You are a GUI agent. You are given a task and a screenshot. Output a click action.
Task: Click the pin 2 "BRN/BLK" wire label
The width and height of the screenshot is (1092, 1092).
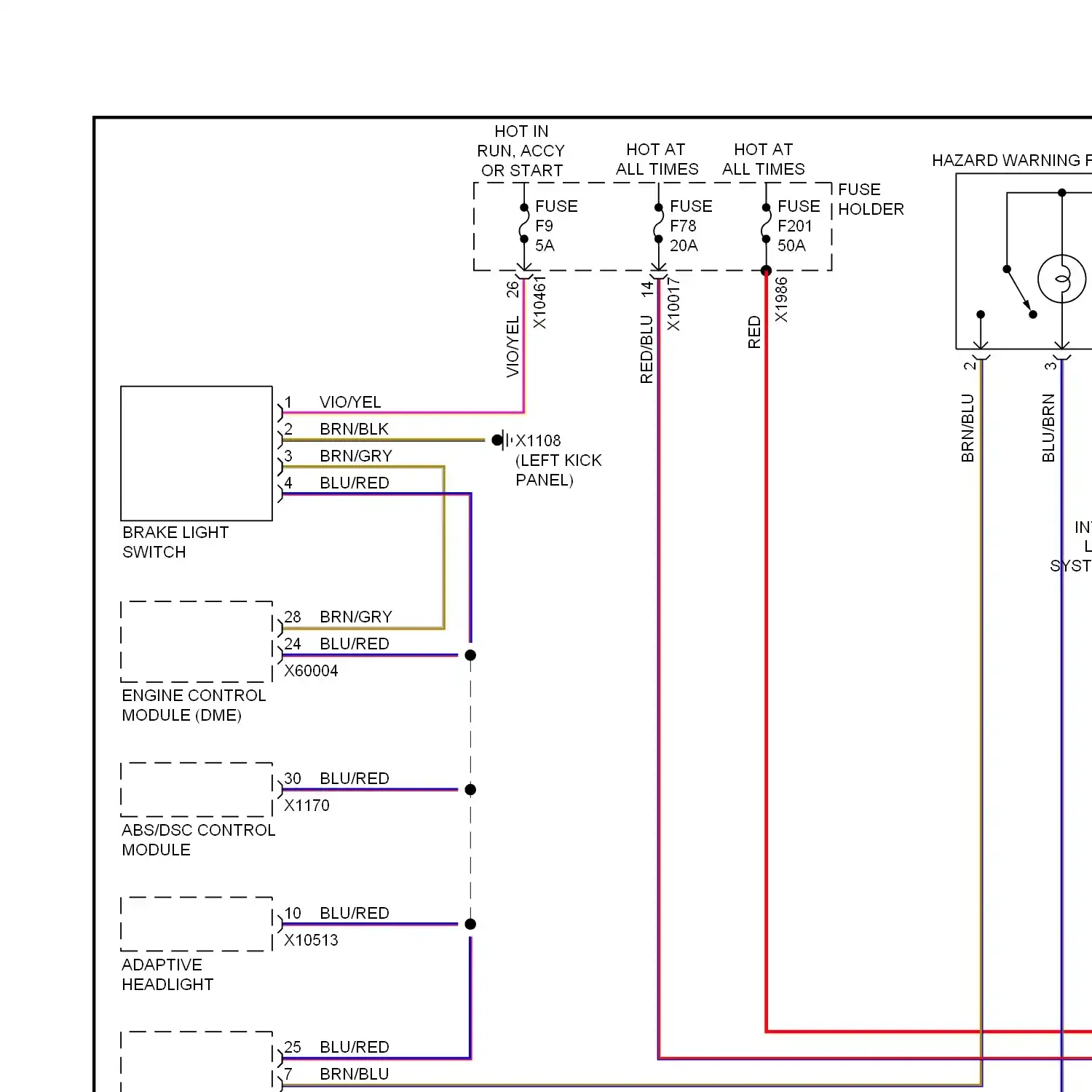click(x=355, y=429)
